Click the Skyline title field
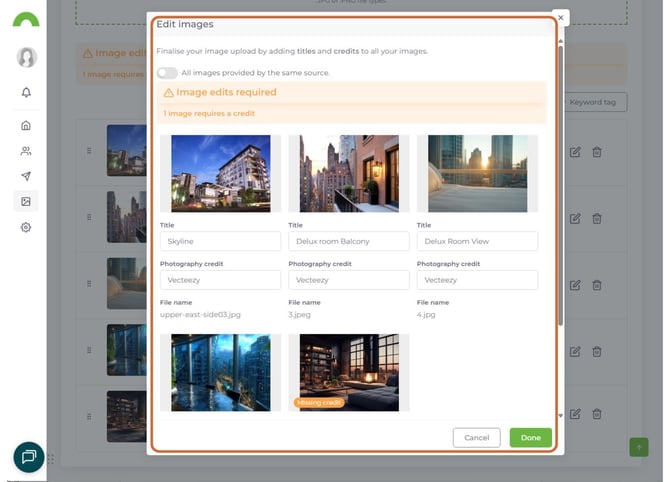The height and width of the screenshot is (482, 670). tap(220, 241)
